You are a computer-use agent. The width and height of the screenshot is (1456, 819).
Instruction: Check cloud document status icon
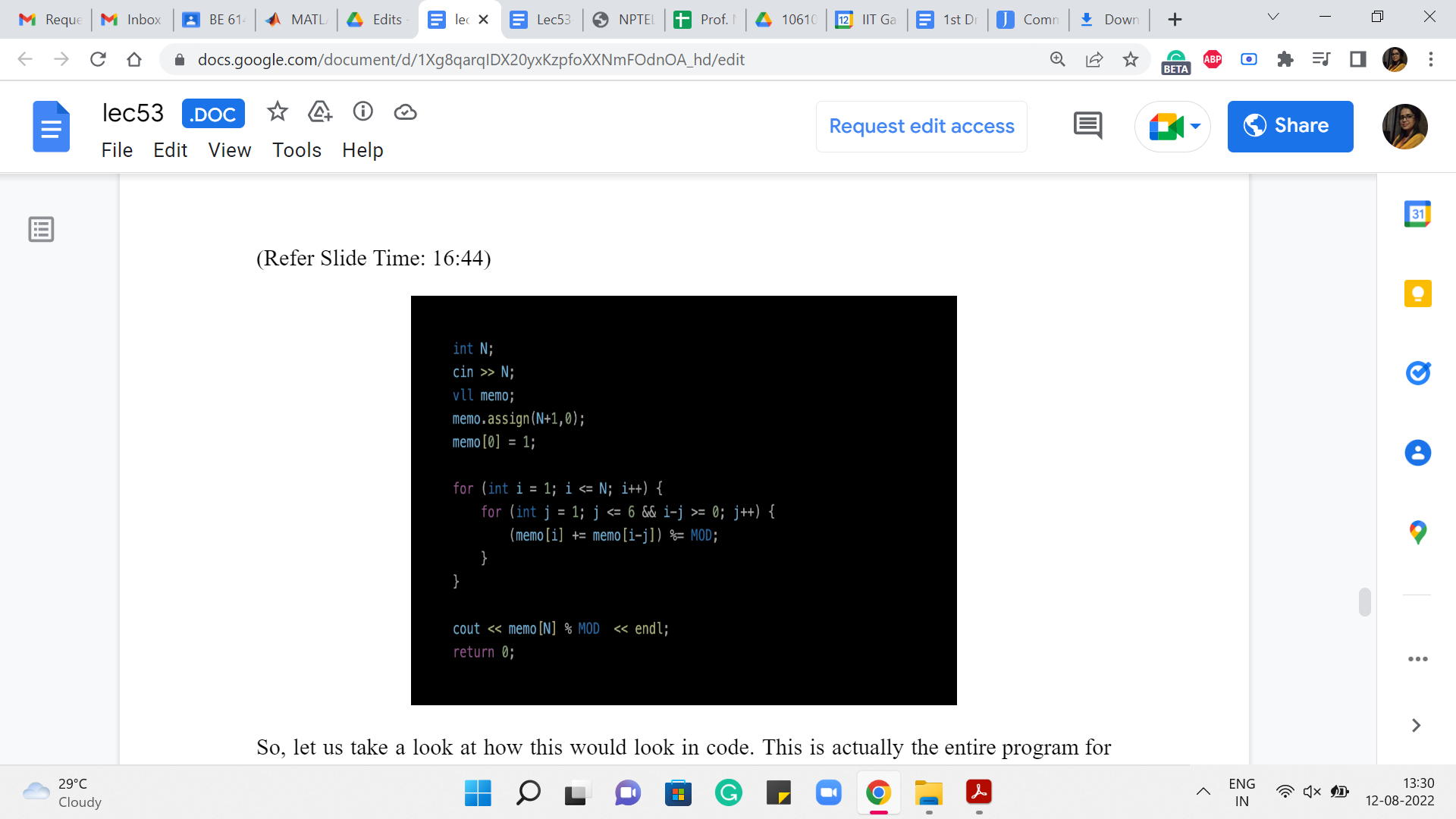pyautogui.click(x=406, y=112)
